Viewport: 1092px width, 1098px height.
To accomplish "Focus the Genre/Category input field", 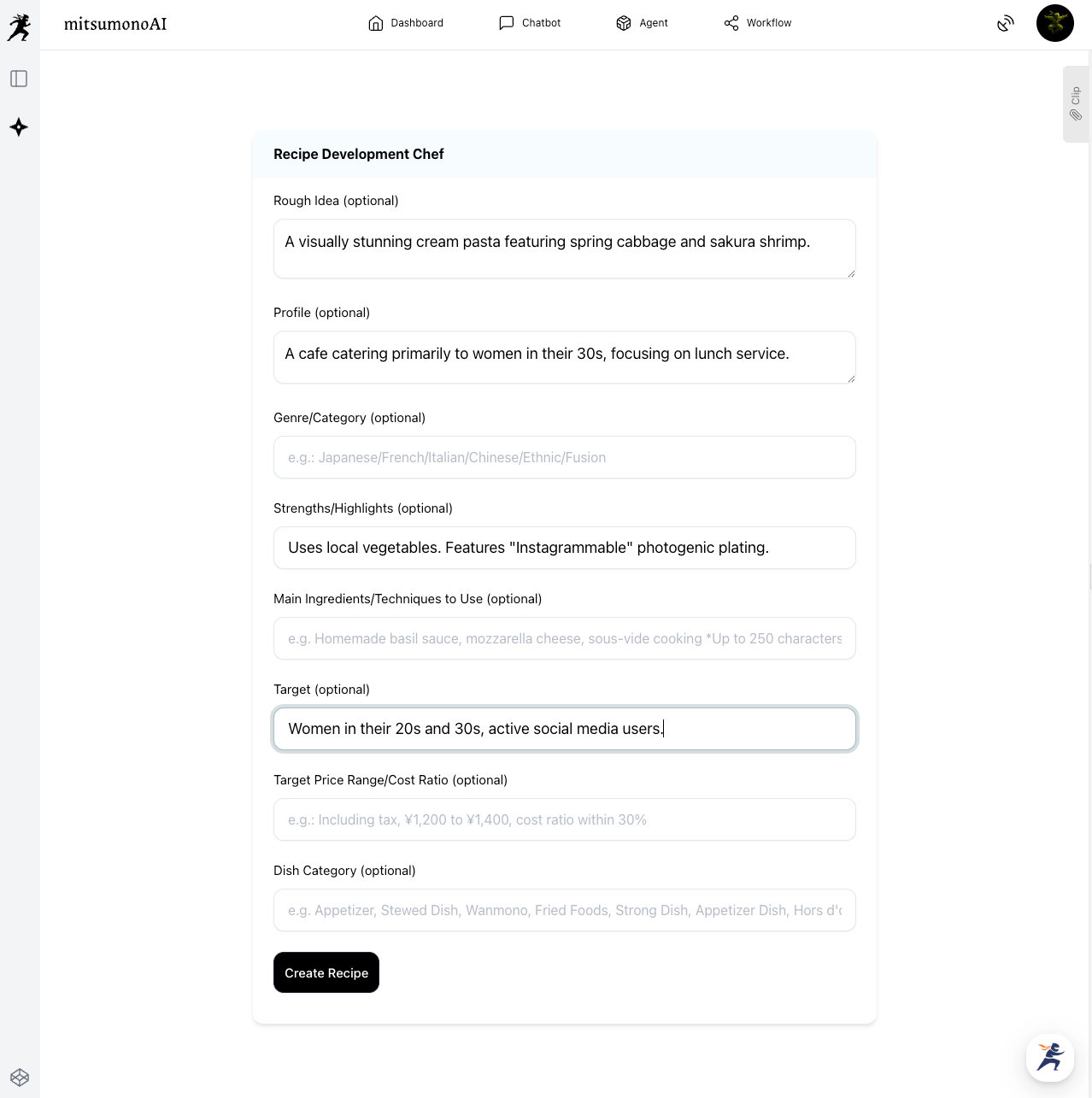I will coord(564,457).
